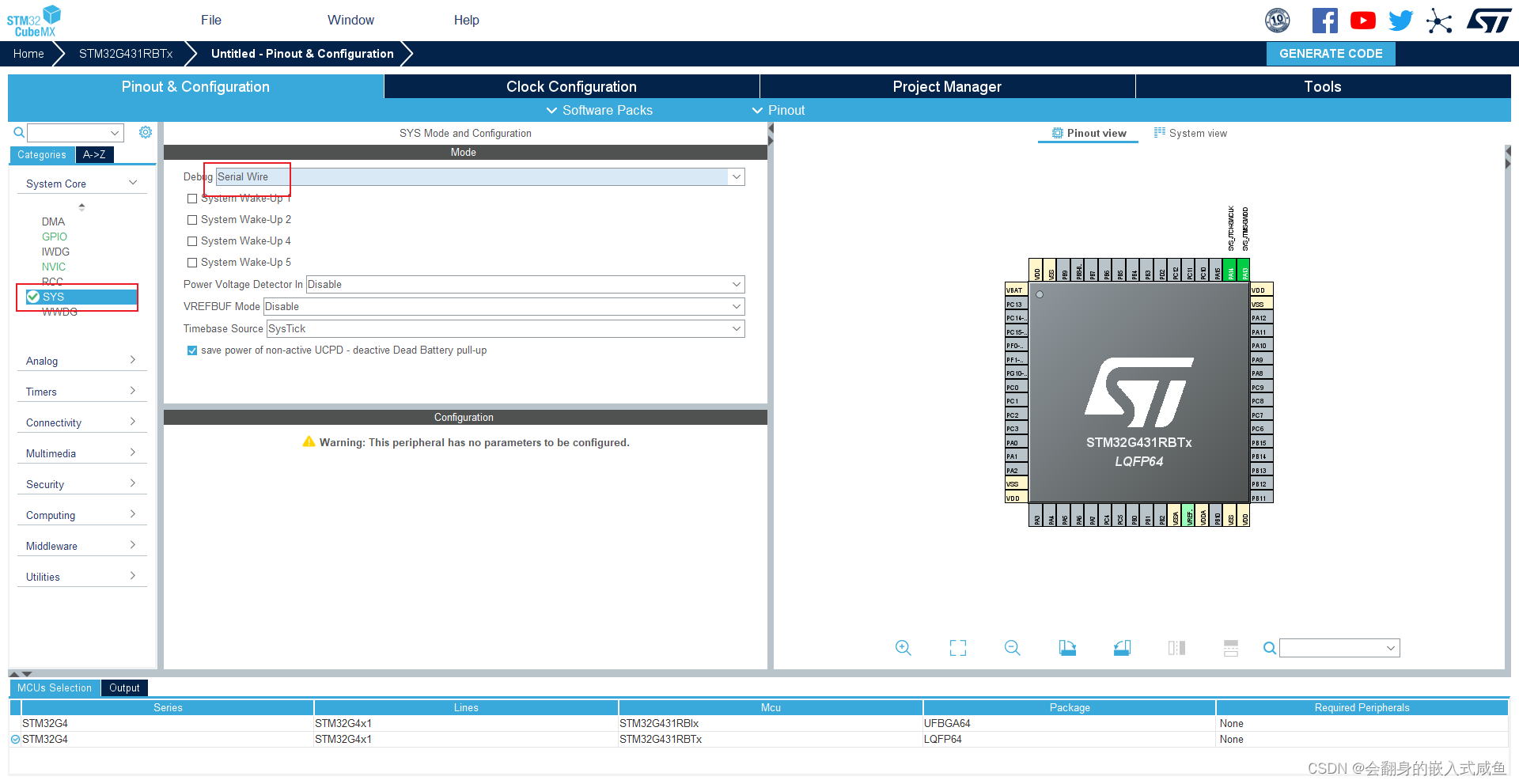Screen dimensions: 1519x784
Task: Click the PB11 pin on chip
Action: pyautogui.click(x=1262, y=498)
